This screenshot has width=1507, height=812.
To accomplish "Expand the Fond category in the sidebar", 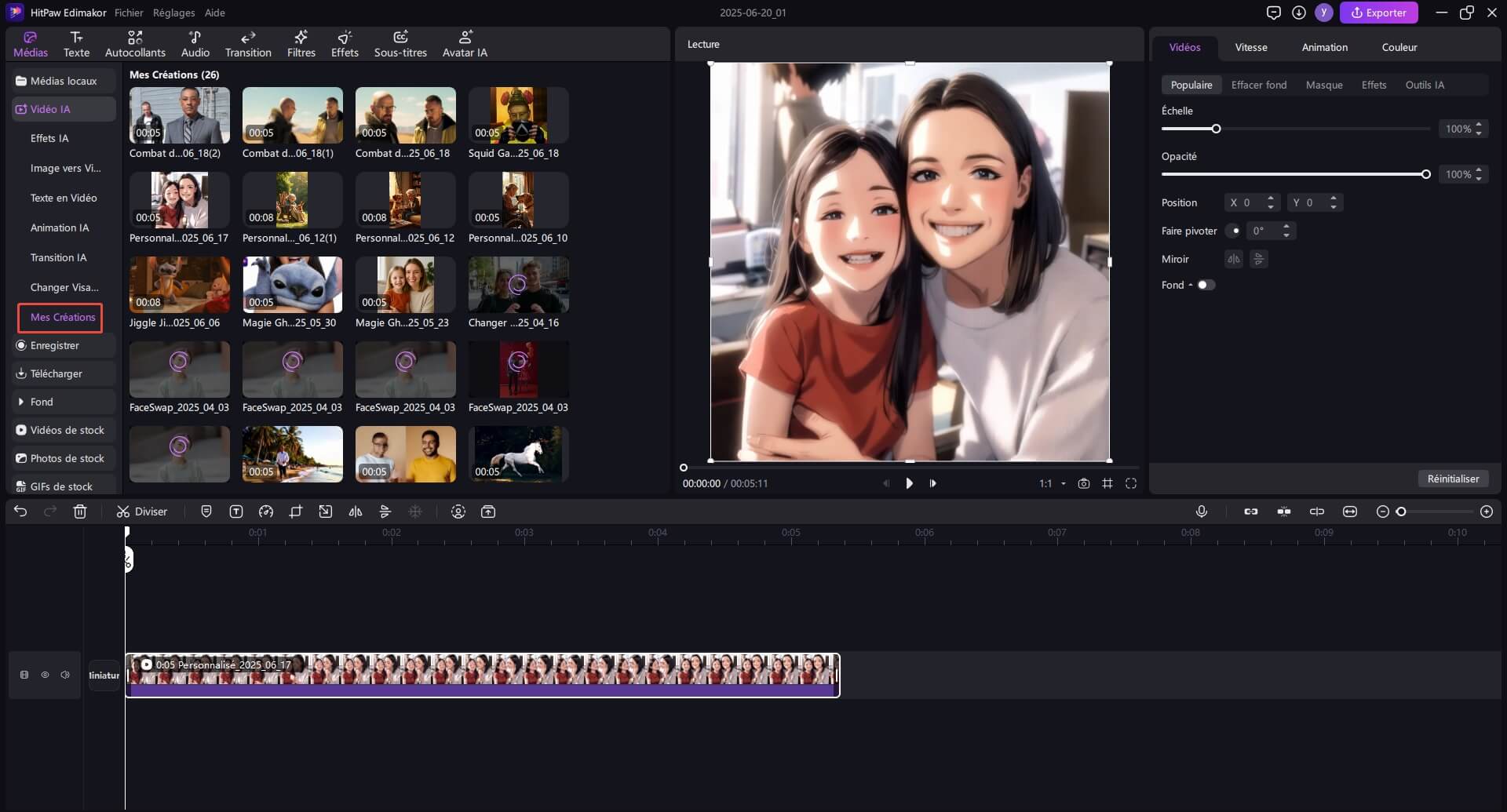I will coord(64,402).
